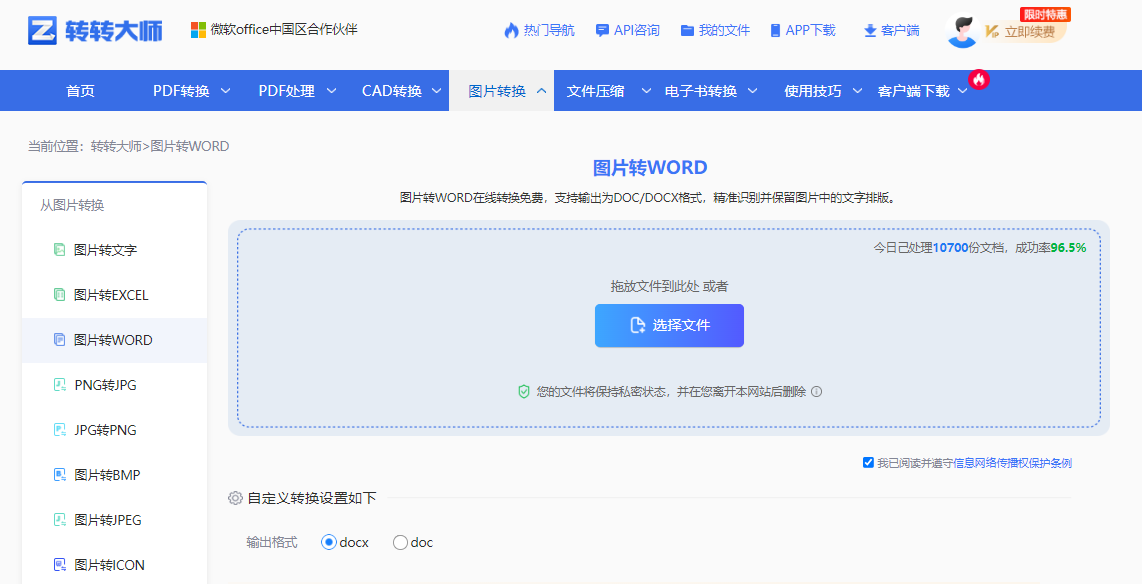The height and width of the screenshot is (584, 1142).
Task: Click the 图片转JPEG sidebar icon
Action: [60, 520]
